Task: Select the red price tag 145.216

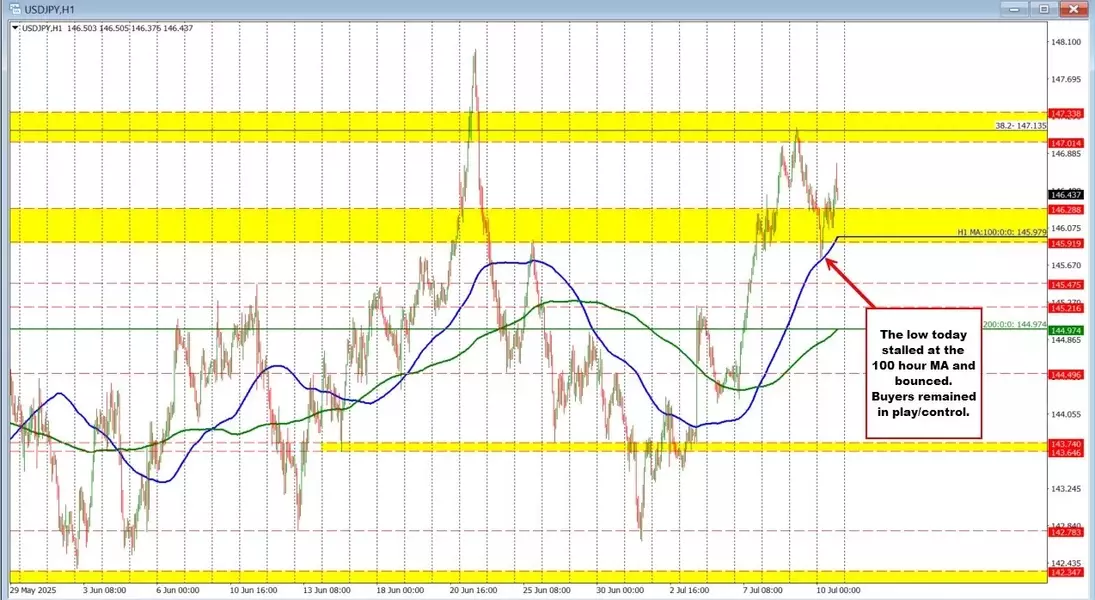Action: click(x=1066, y=308)
